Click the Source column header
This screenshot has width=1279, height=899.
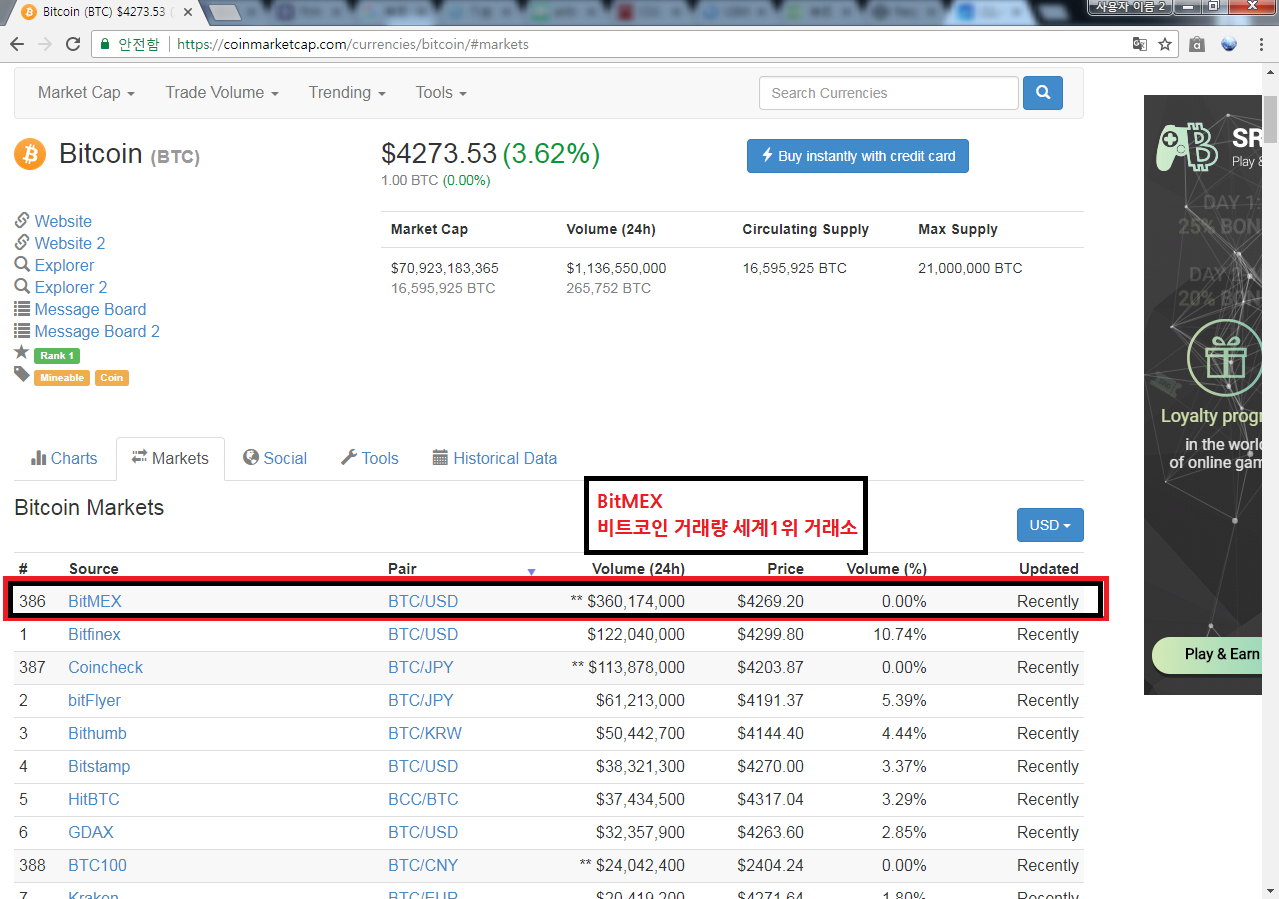click(x=94, y=568)
